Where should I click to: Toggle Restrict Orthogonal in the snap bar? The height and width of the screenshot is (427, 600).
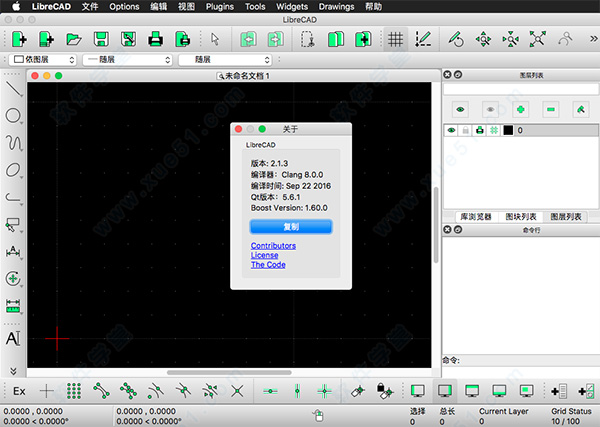click(x=324, y=391)
